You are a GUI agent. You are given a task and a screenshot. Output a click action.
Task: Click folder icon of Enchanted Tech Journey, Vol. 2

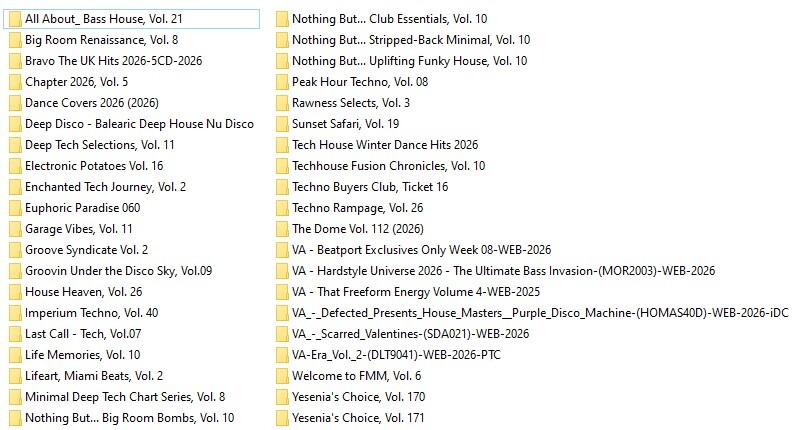[x=15, y=187]
